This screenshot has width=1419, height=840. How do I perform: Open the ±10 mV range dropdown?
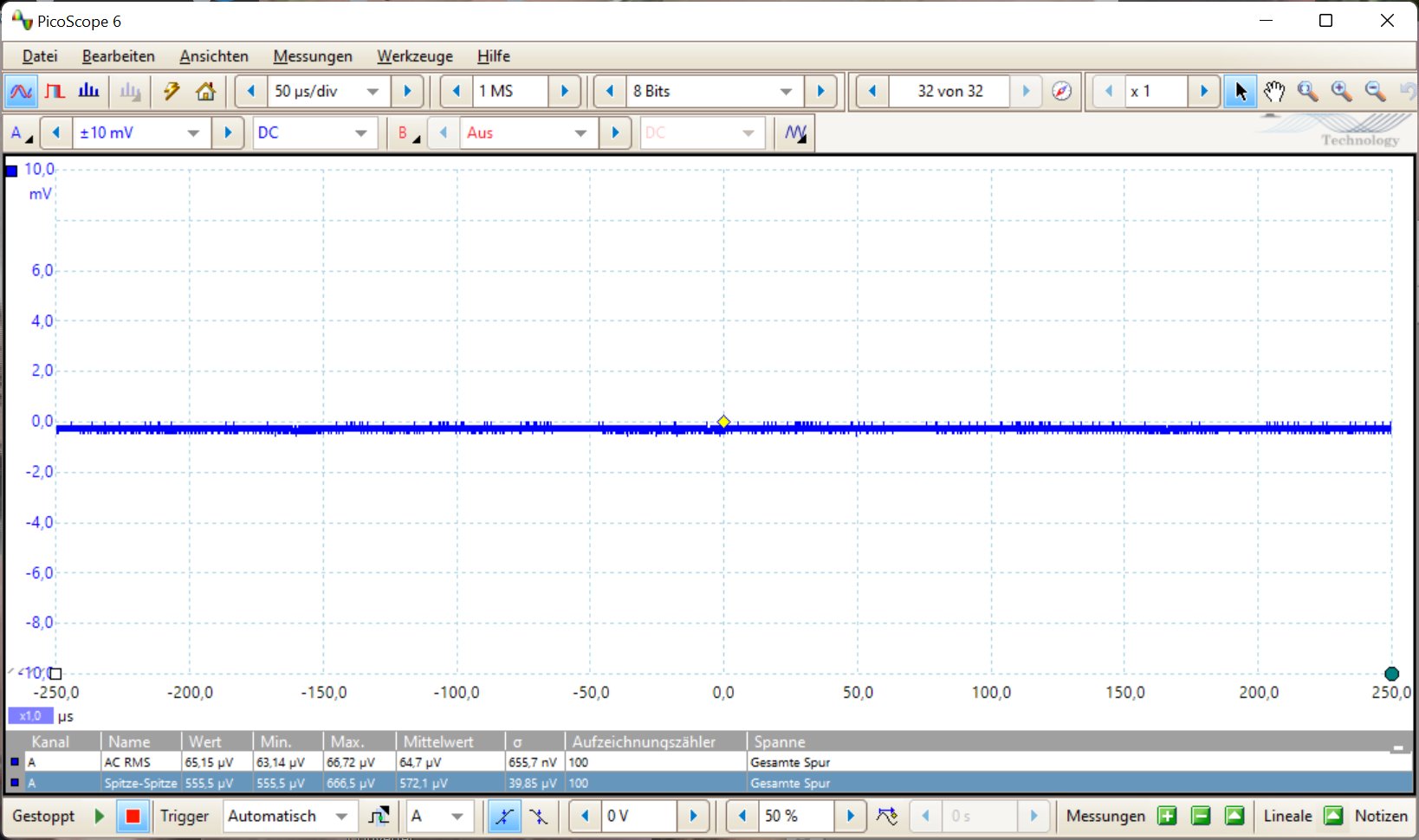(193, 132)
